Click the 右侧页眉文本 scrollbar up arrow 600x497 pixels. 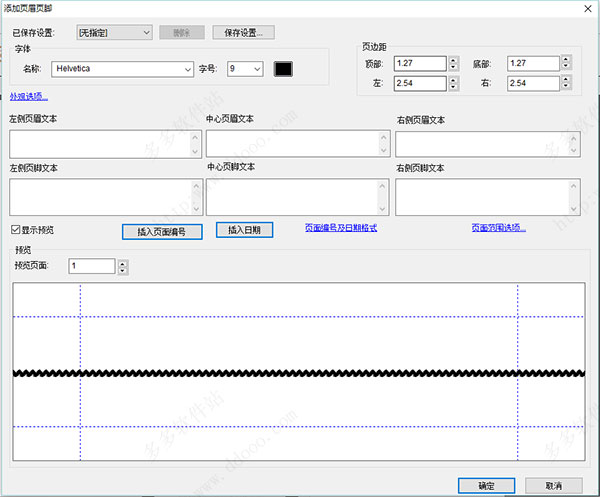573,139
